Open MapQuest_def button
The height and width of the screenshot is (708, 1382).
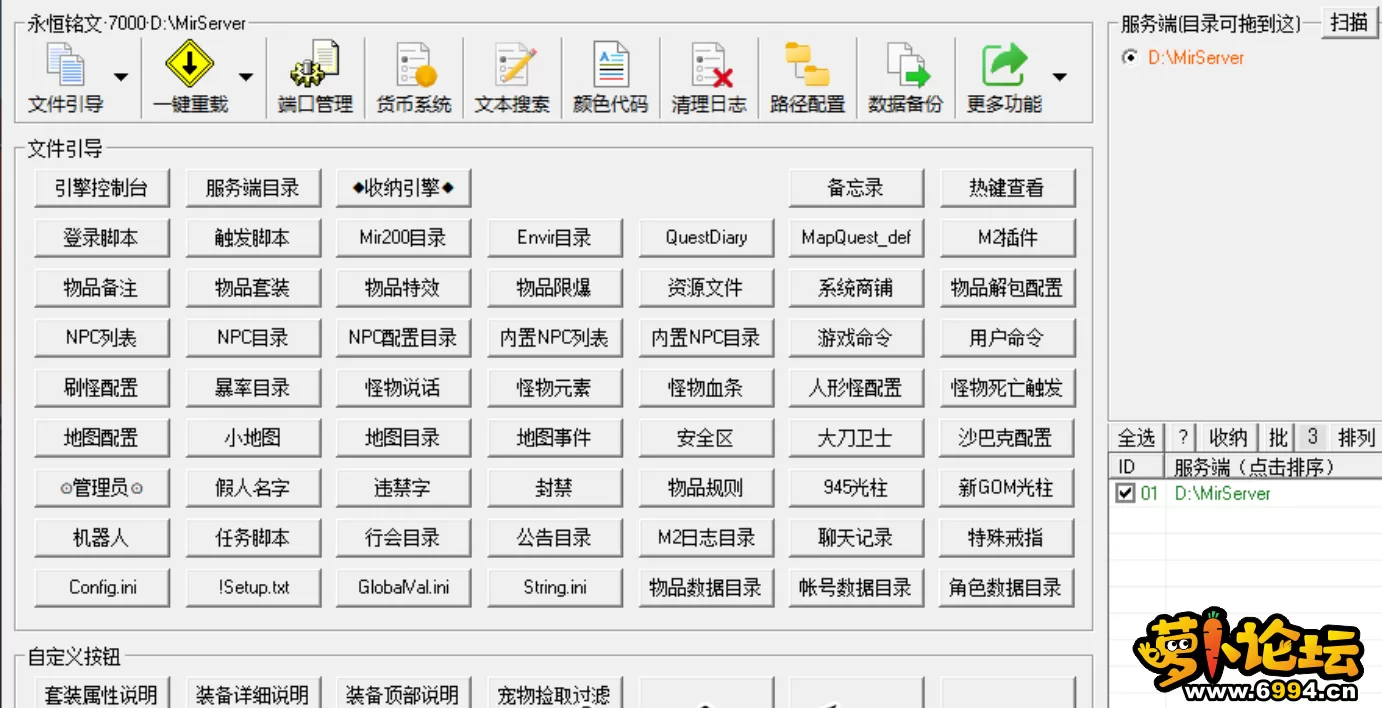(x=856, y=238)
